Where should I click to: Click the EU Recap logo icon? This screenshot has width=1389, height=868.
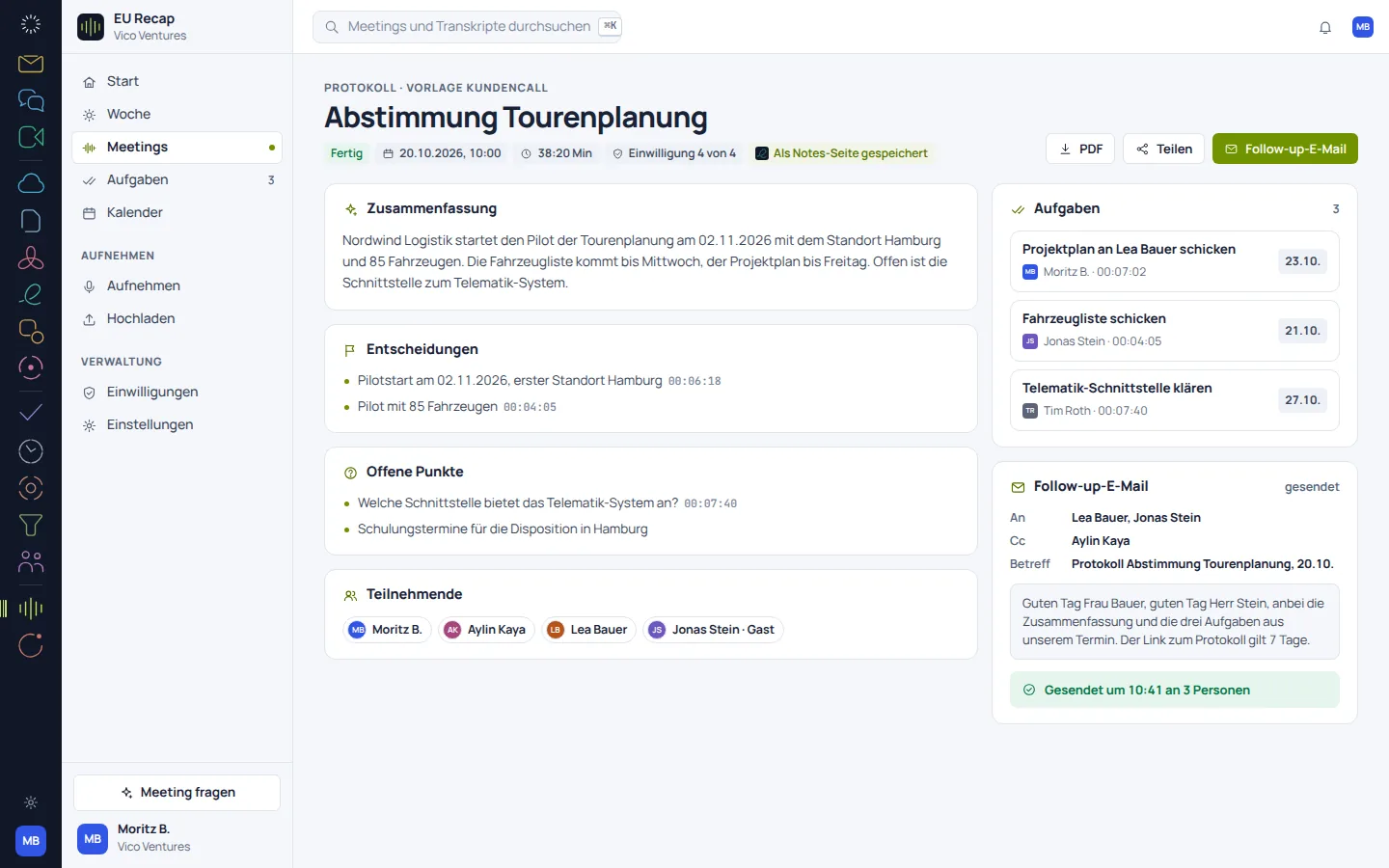coord(91,27)
